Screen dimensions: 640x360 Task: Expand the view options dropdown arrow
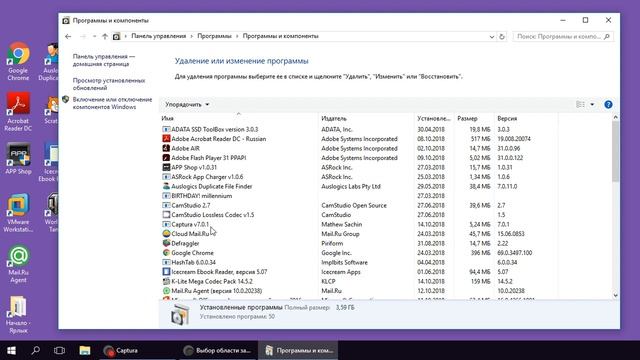point(592,104)
